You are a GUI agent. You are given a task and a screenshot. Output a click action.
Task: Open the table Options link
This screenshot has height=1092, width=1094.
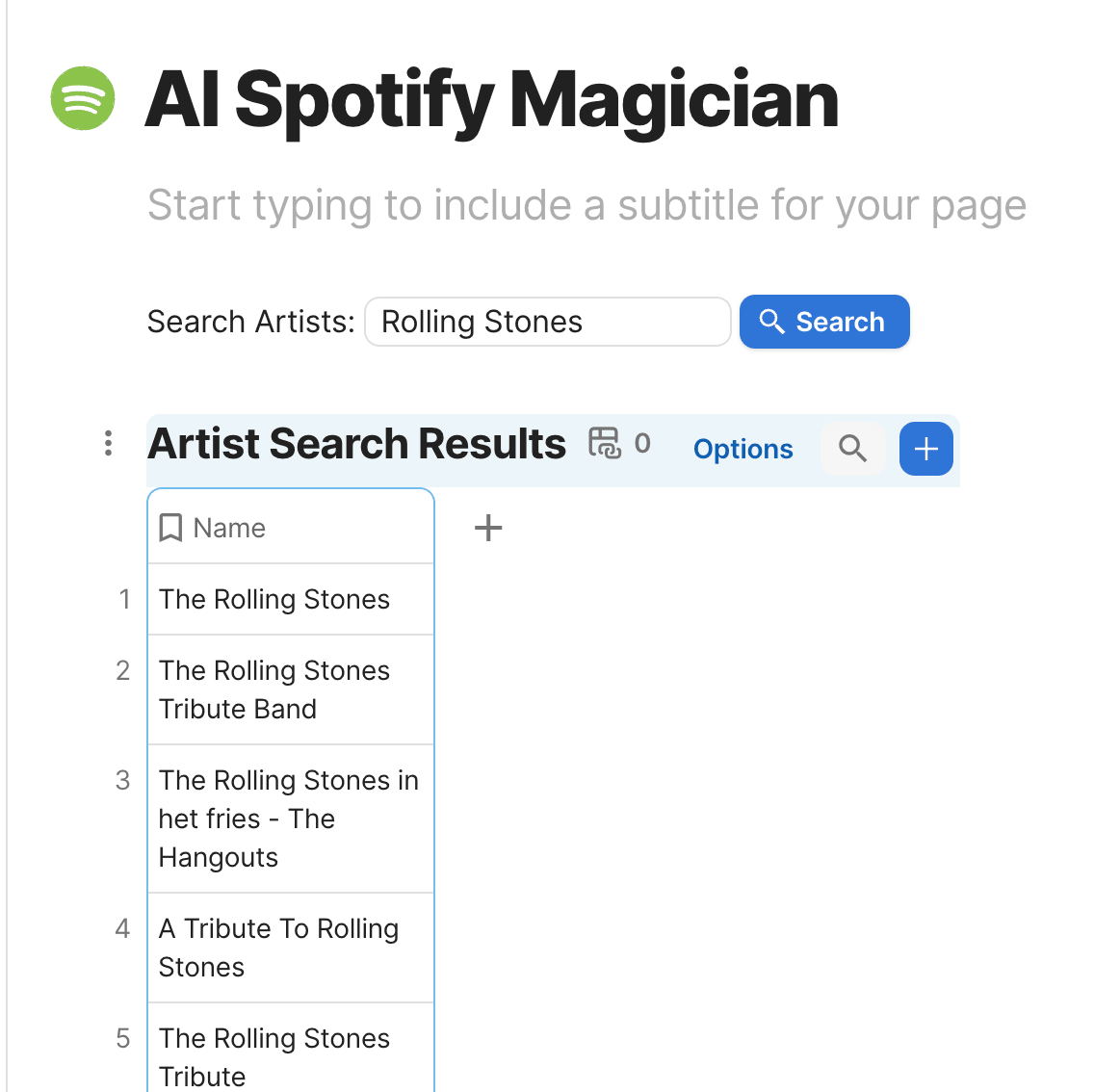pyautogui.click(x=743, y=449)
